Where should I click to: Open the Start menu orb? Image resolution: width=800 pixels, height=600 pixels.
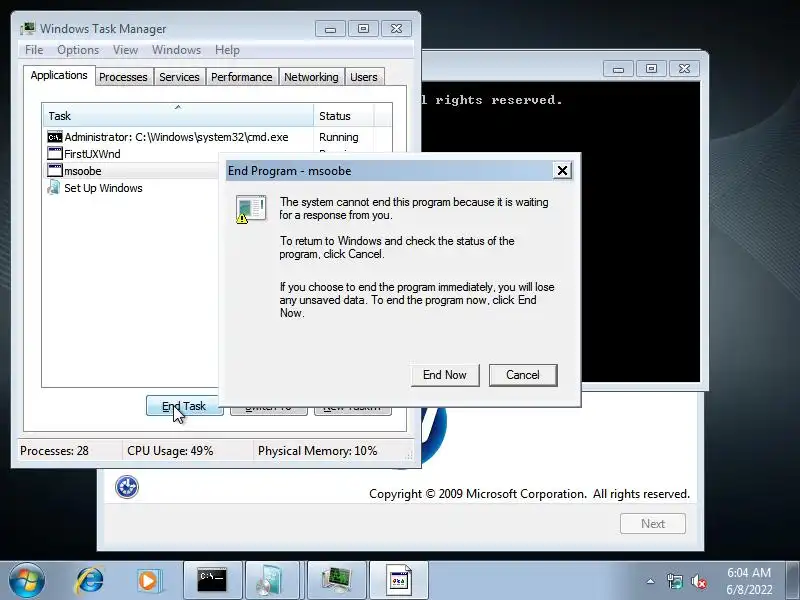pyautogui.click(x=26, y=581)
